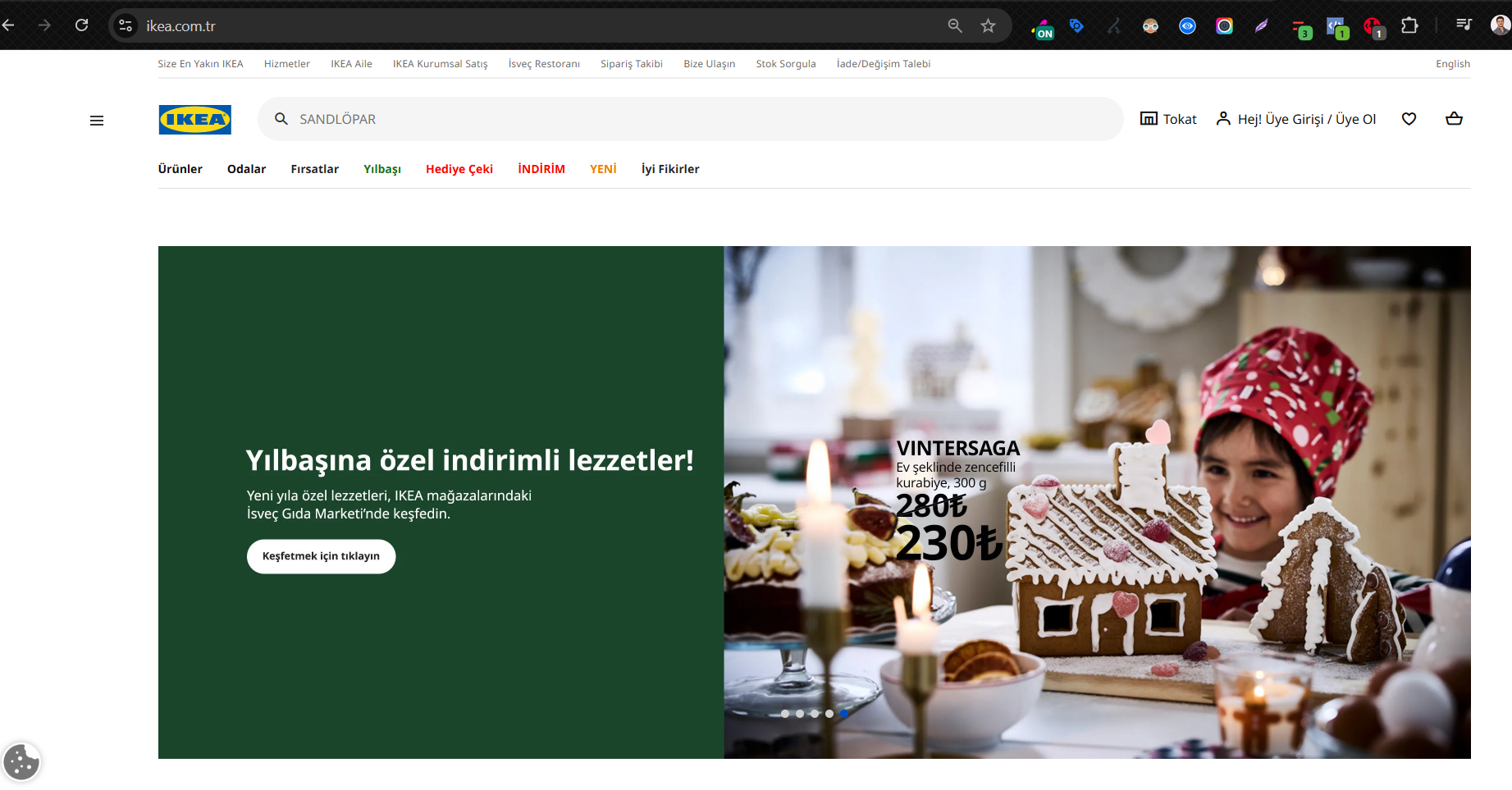Open the colorful camera lens extension
1512x790 pixels.
pos(1224,26)
